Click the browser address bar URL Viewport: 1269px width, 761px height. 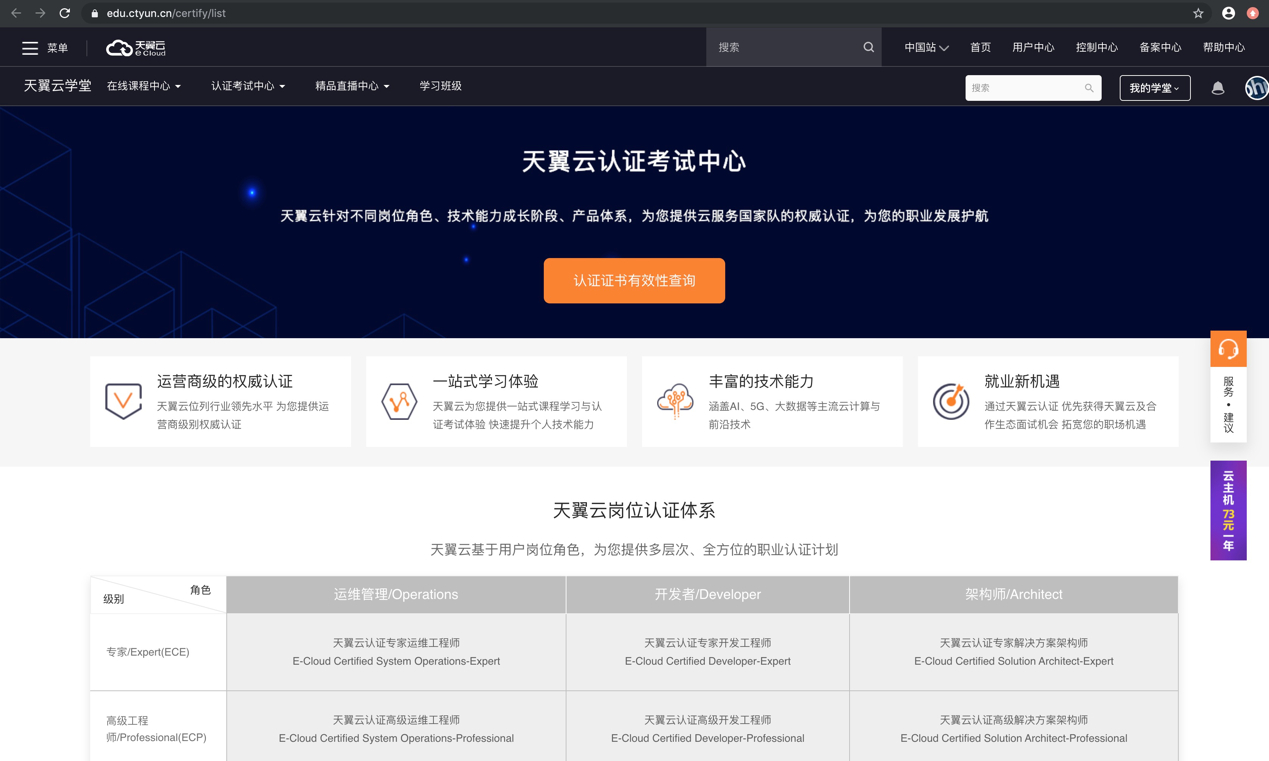coord(166,13)
